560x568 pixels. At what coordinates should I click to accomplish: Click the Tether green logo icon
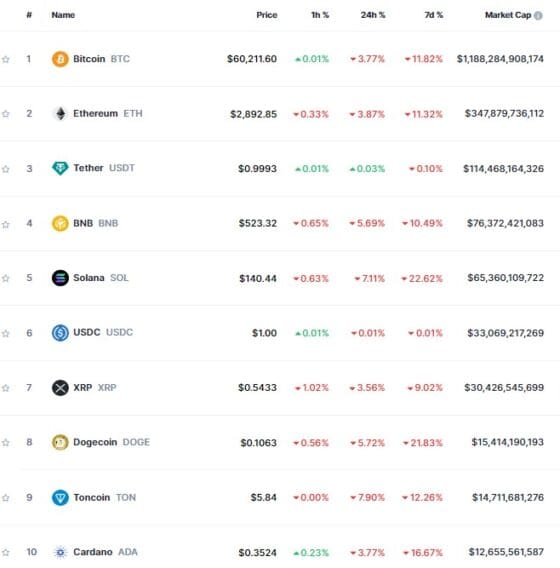click(60, 168)
